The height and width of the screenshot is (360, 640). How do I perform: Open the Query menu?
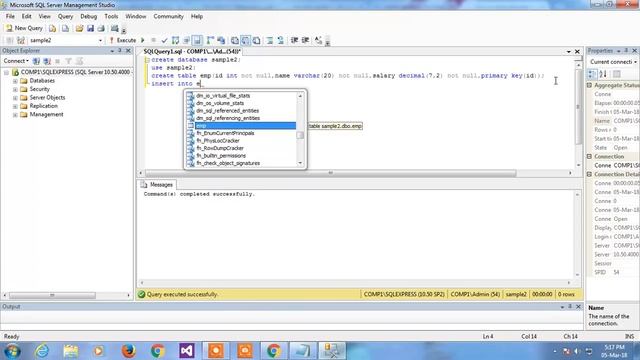point(65,16)
